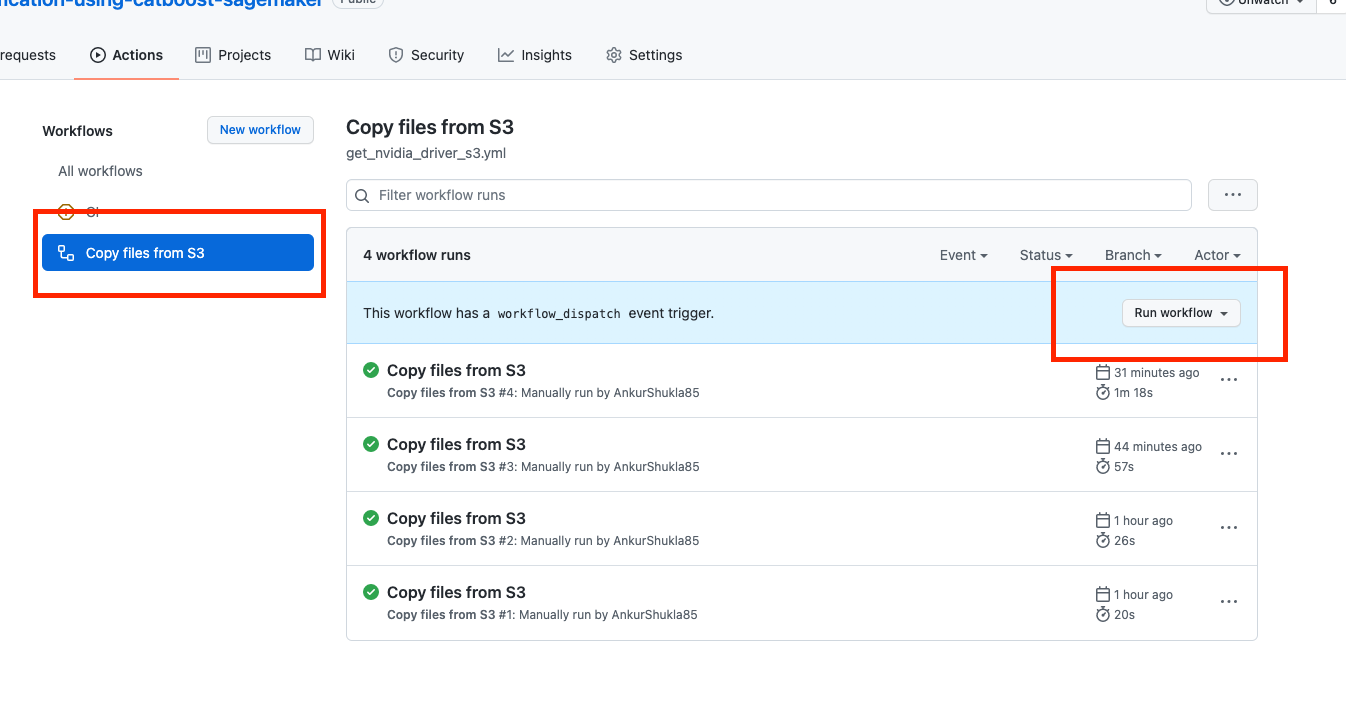The image size is (1346, 703).
Task: Open the Copy files from S3 run #3 title
Action: pyautogui.click(x=456, y=444)
